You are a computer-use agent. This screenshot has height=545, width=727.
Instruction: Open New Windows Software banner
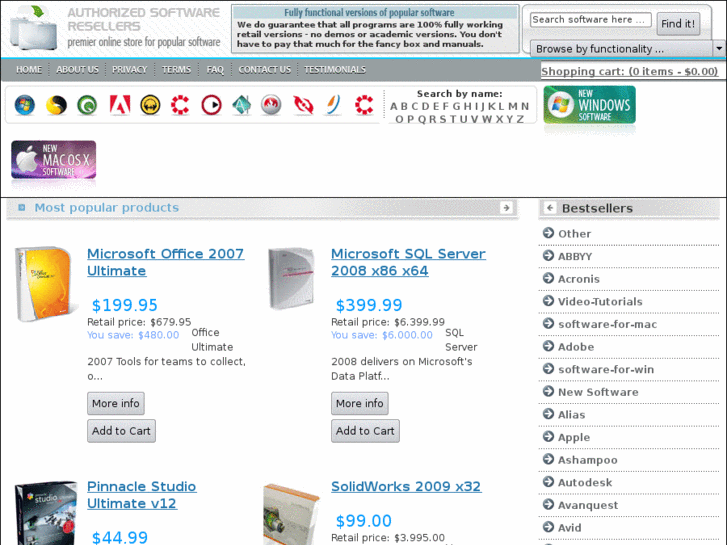(589, 105)
